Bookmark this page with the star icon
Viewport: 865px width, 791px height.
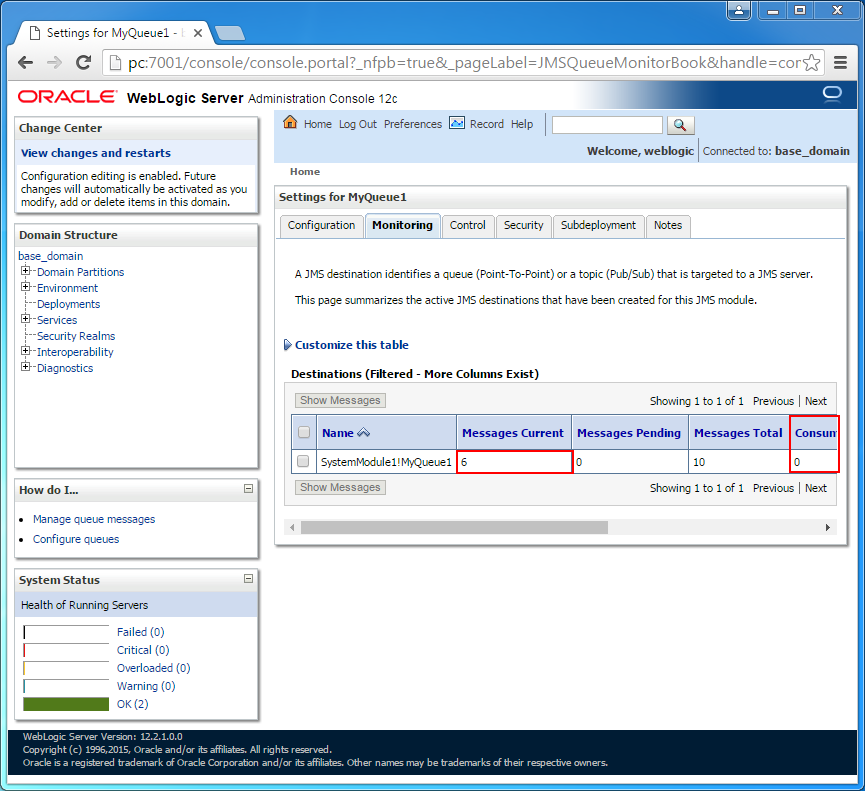pos(811,62)
